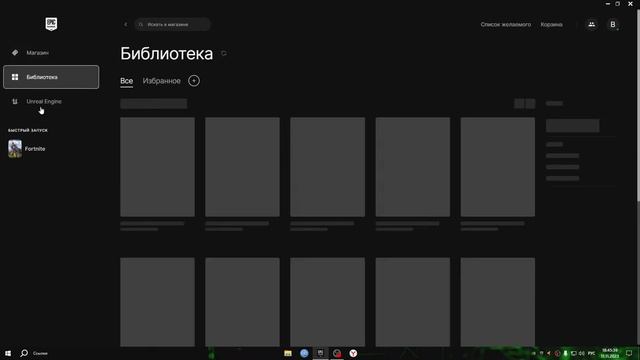640x360 pixels.
Task: Click the library vertical scrollbar
Action: (638, 104)
